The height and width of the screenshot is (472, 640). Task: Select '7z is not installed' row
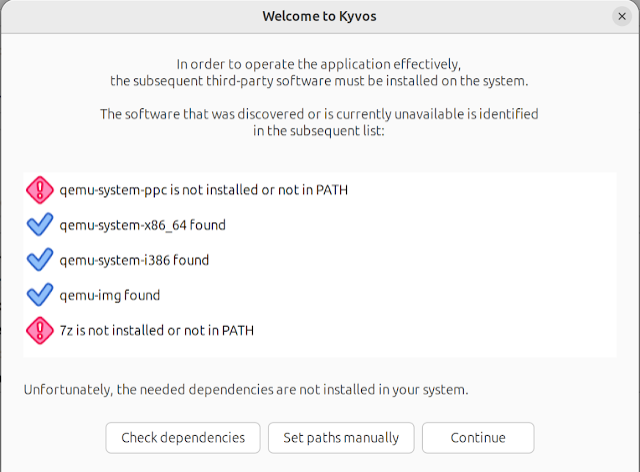point(320,330)
